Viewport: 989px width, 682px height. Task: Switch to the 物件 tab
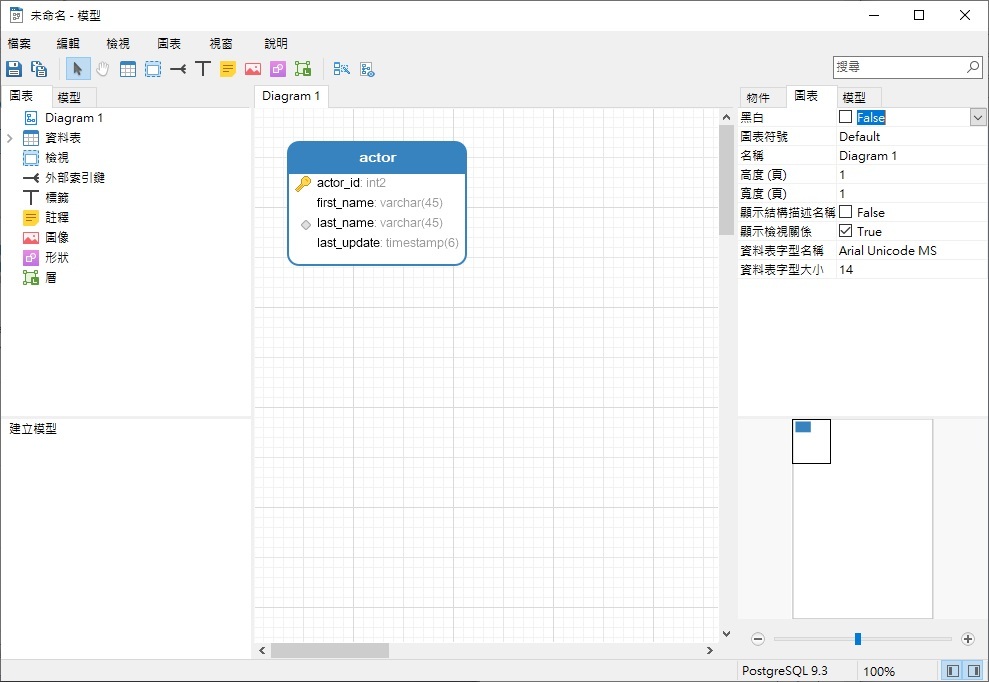pyautogui.click(x=759, y=97)
